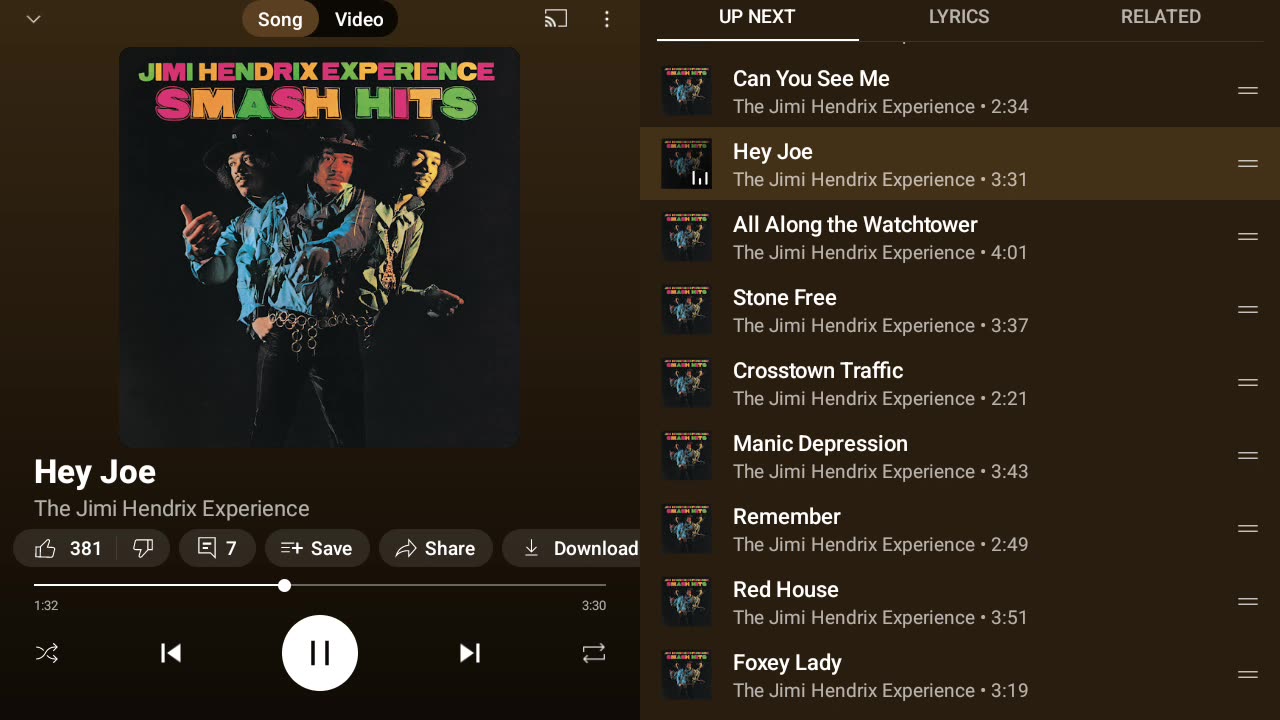Share the current song
Screen dimensions: 1280x720
click(x=435, y=548)
